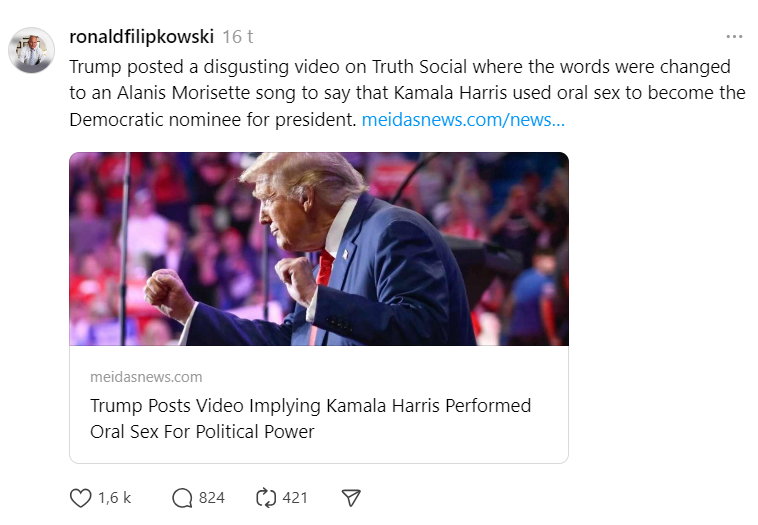
Task: Open the three-dot more options menu
Action: tap(734, 37)
